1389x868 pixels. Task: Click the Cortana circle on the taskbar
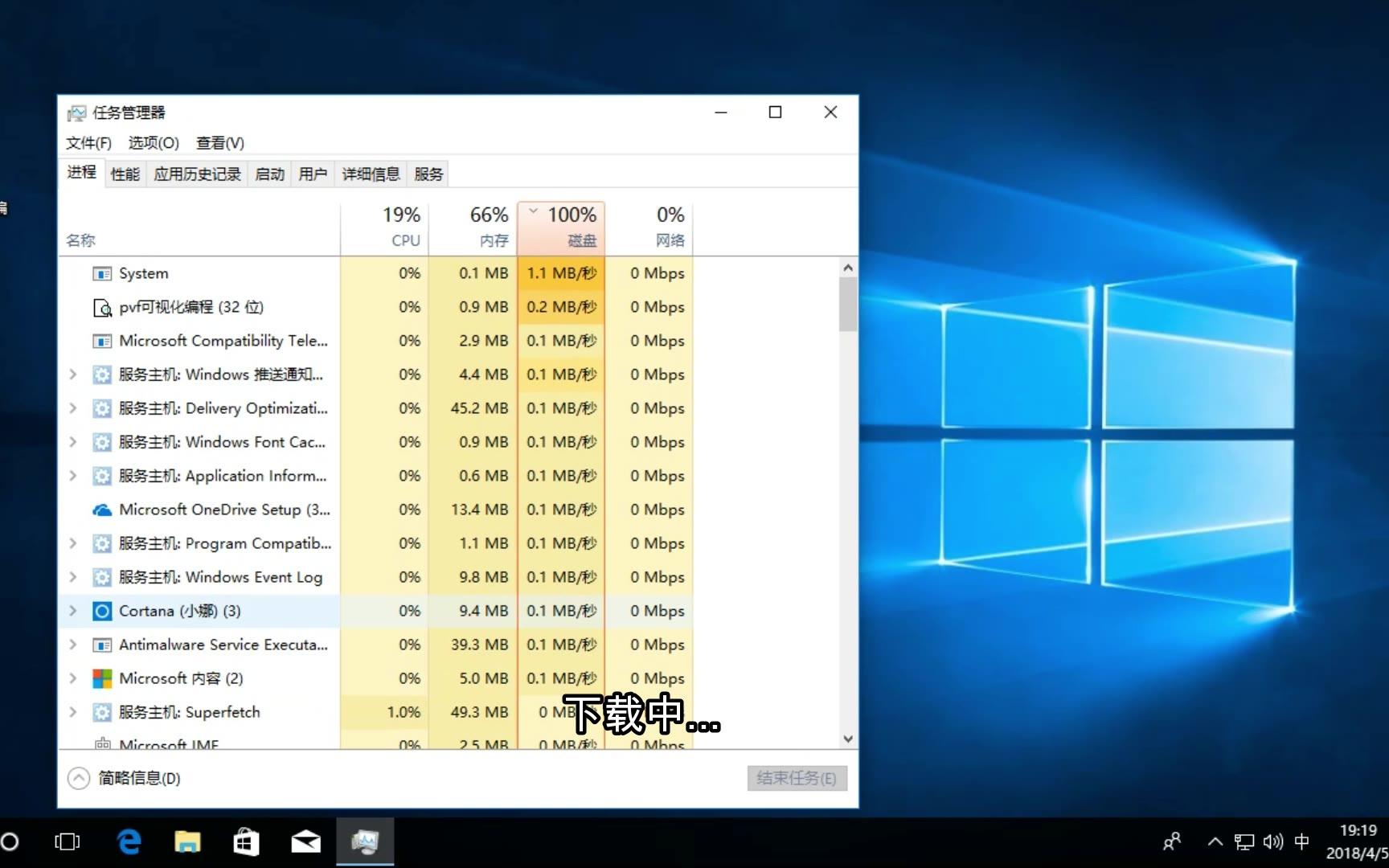(x=10, y=841)
